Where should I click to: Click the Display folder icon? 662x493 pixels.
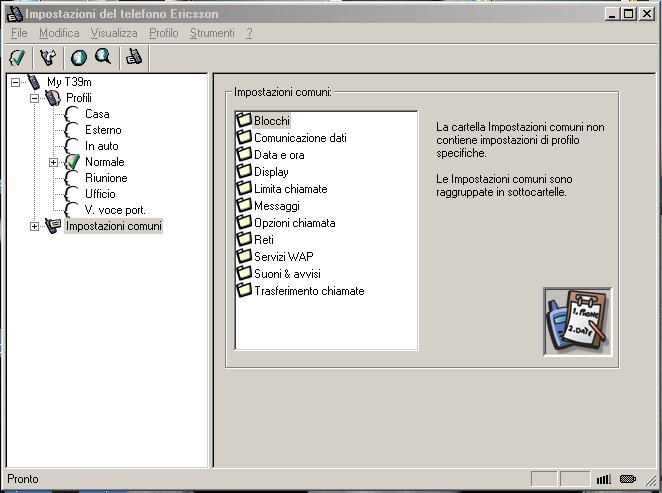pos(244,171)
